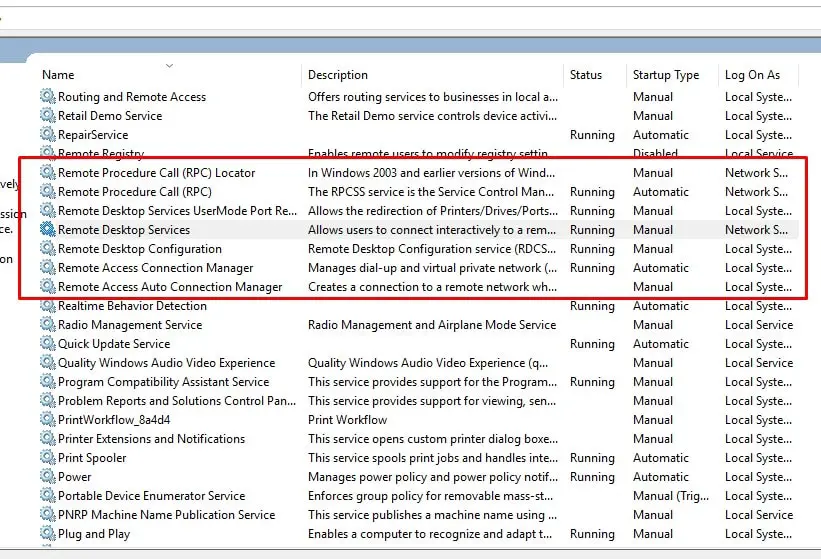The image size is (821, 559).
Task: Select Remote Desktop Services UserMode Port Redirector
Action: tap(177, 211)
